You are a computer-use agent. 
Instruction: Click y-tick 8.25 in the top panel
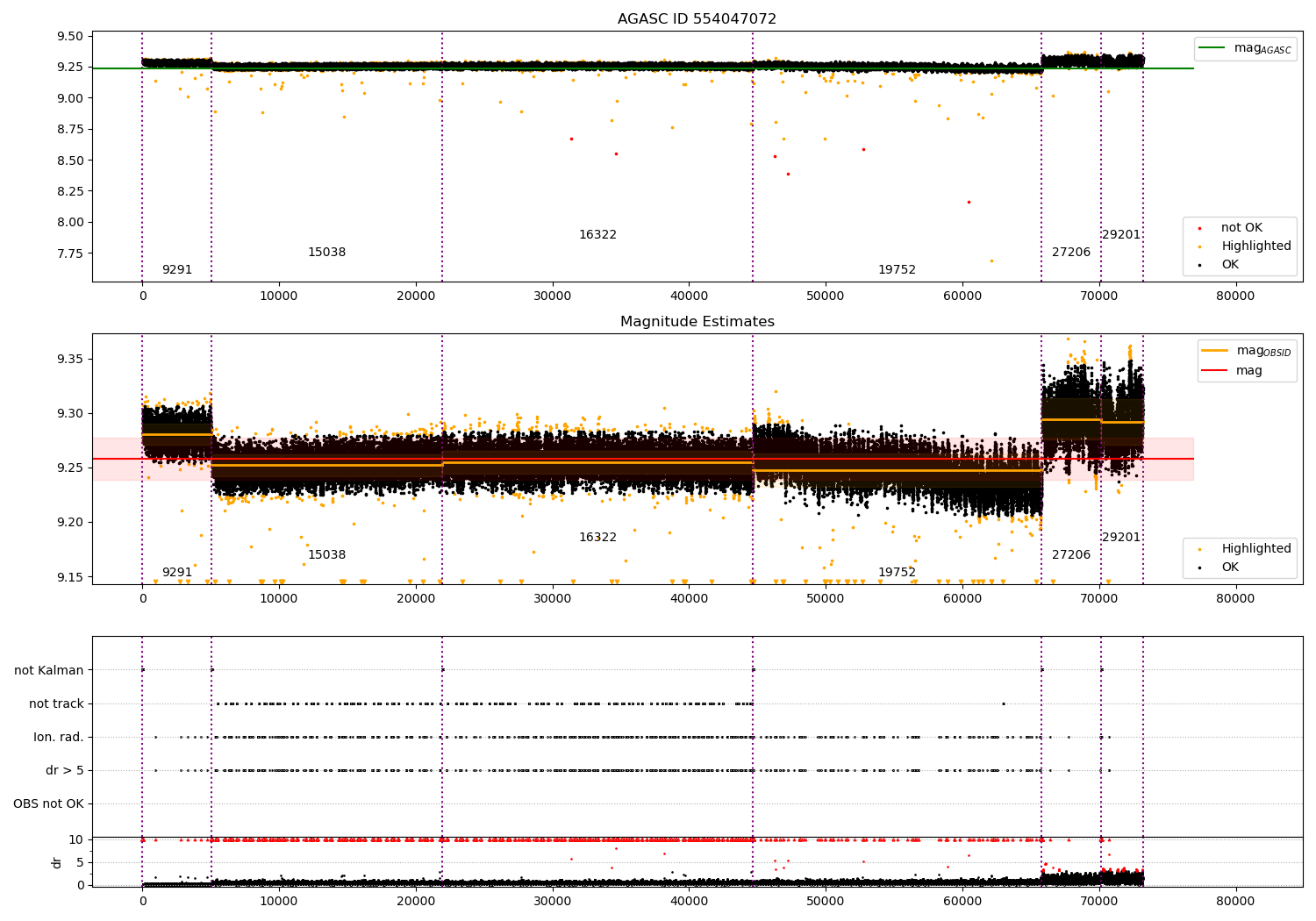point(70,191)
